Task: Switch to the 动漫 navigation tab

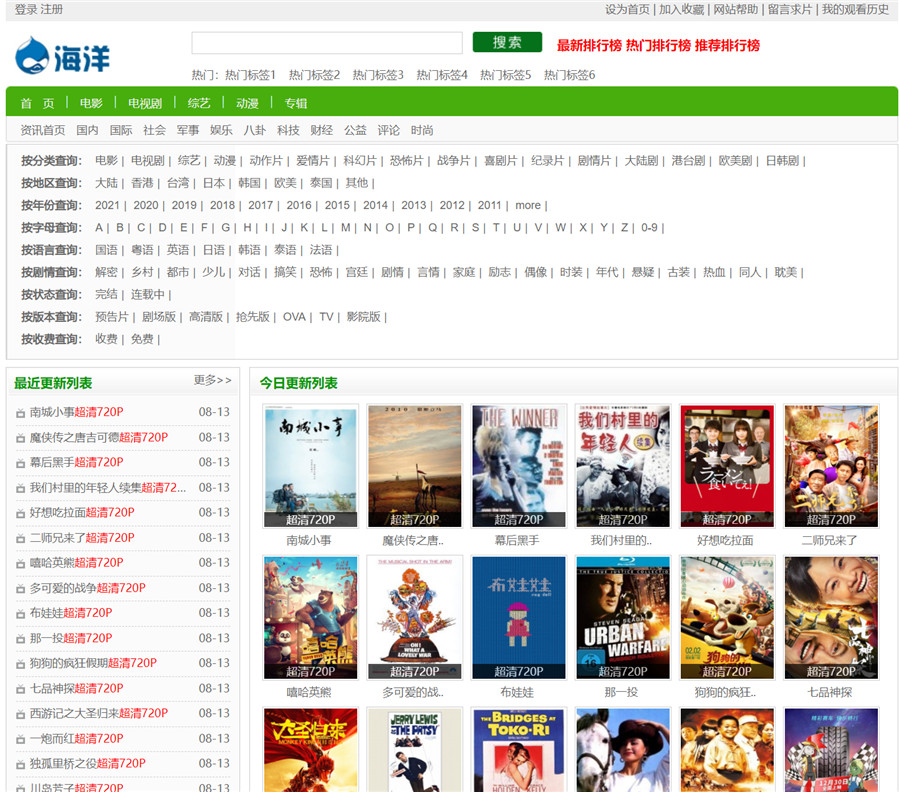Action: [246, 101]
